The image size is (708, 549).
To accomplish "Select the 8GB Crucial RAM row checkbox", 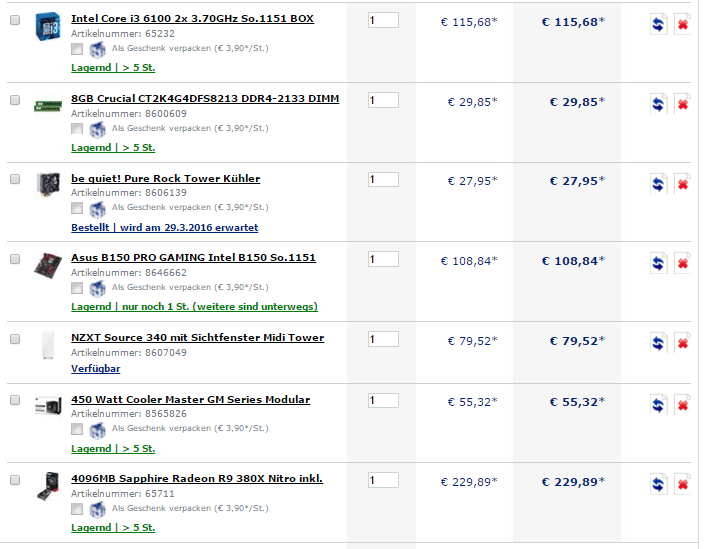I will pos(15,100).
